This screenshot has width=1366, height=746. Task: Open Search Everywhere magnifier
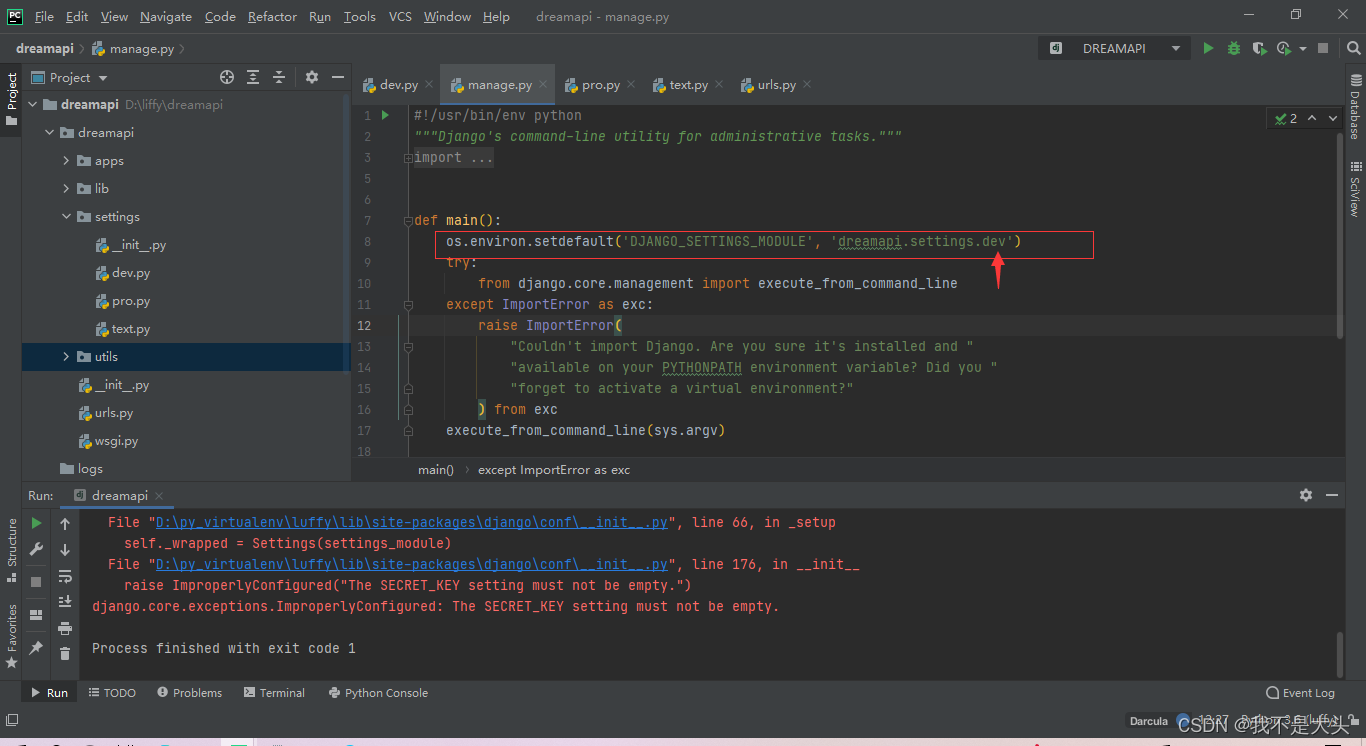coord(1353,47)
